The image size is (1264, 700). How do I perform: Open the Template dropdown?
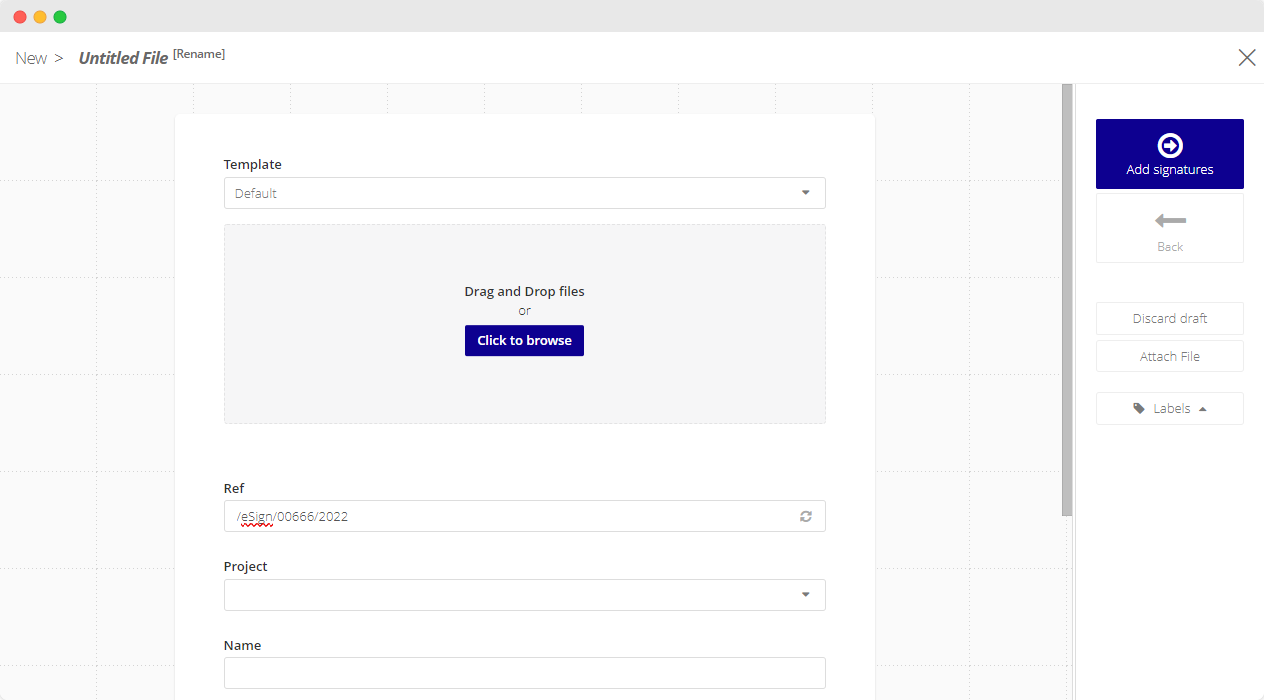coord(524,193)
